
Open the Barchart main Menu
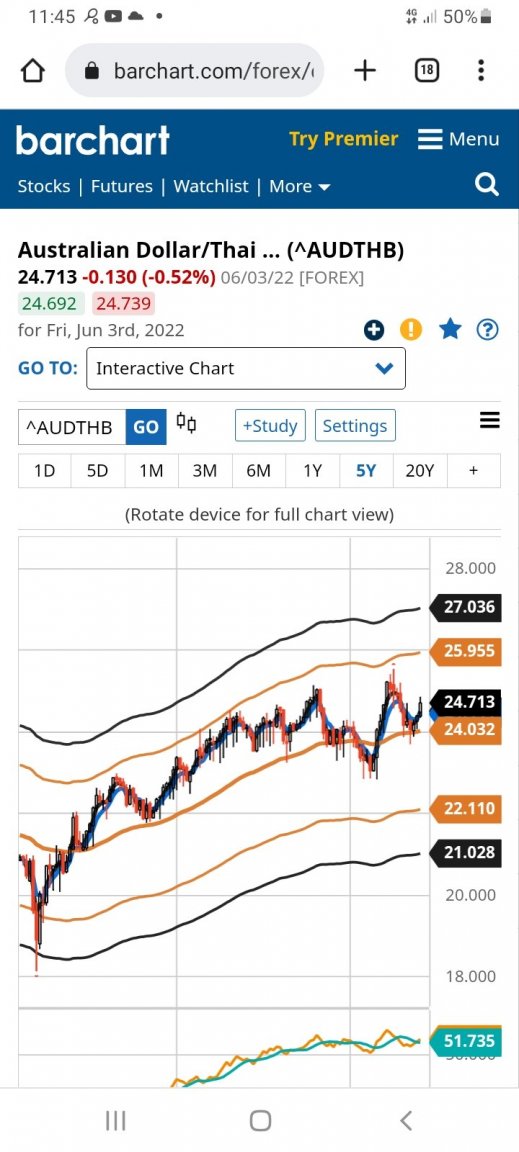click(459, 139)
